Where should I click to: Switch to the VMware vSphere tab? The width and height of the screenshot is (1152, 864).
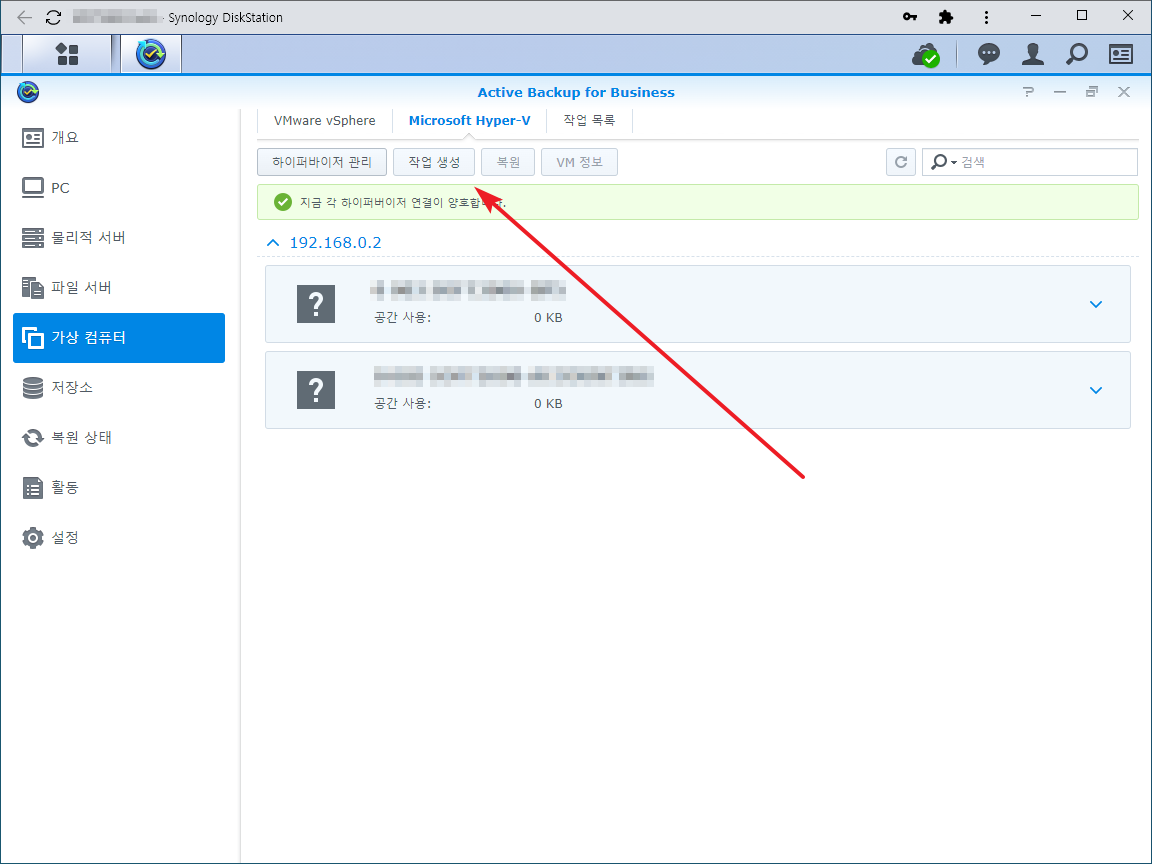[x=325, y=120]
